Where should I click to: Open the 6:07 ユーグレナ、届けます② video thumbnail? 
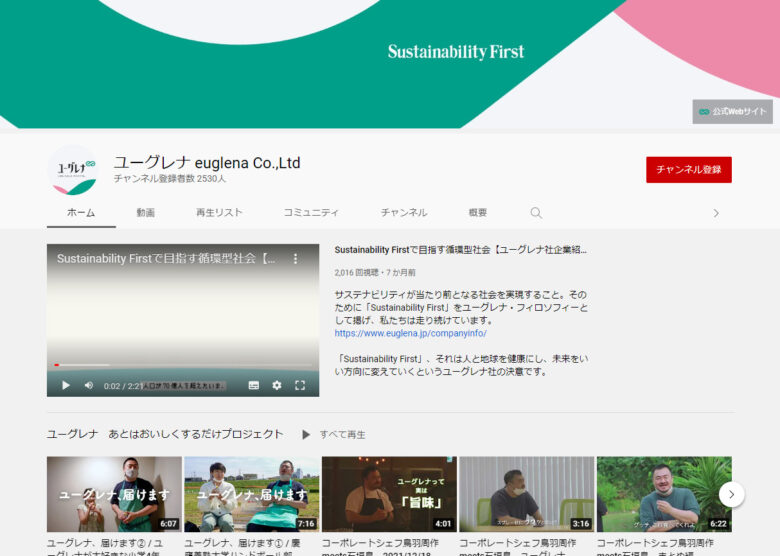[x=114, y=494]
